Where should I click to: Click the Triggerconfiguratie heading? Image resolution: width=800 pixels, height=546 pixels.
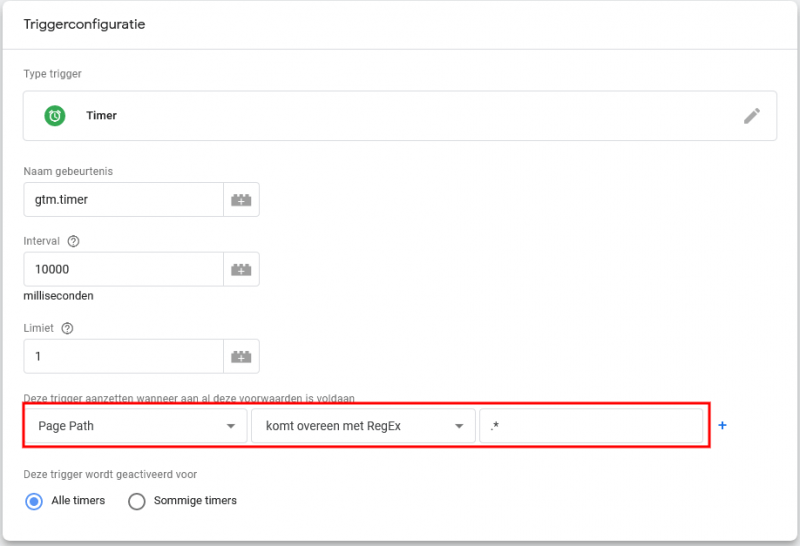tap(84, 24)
